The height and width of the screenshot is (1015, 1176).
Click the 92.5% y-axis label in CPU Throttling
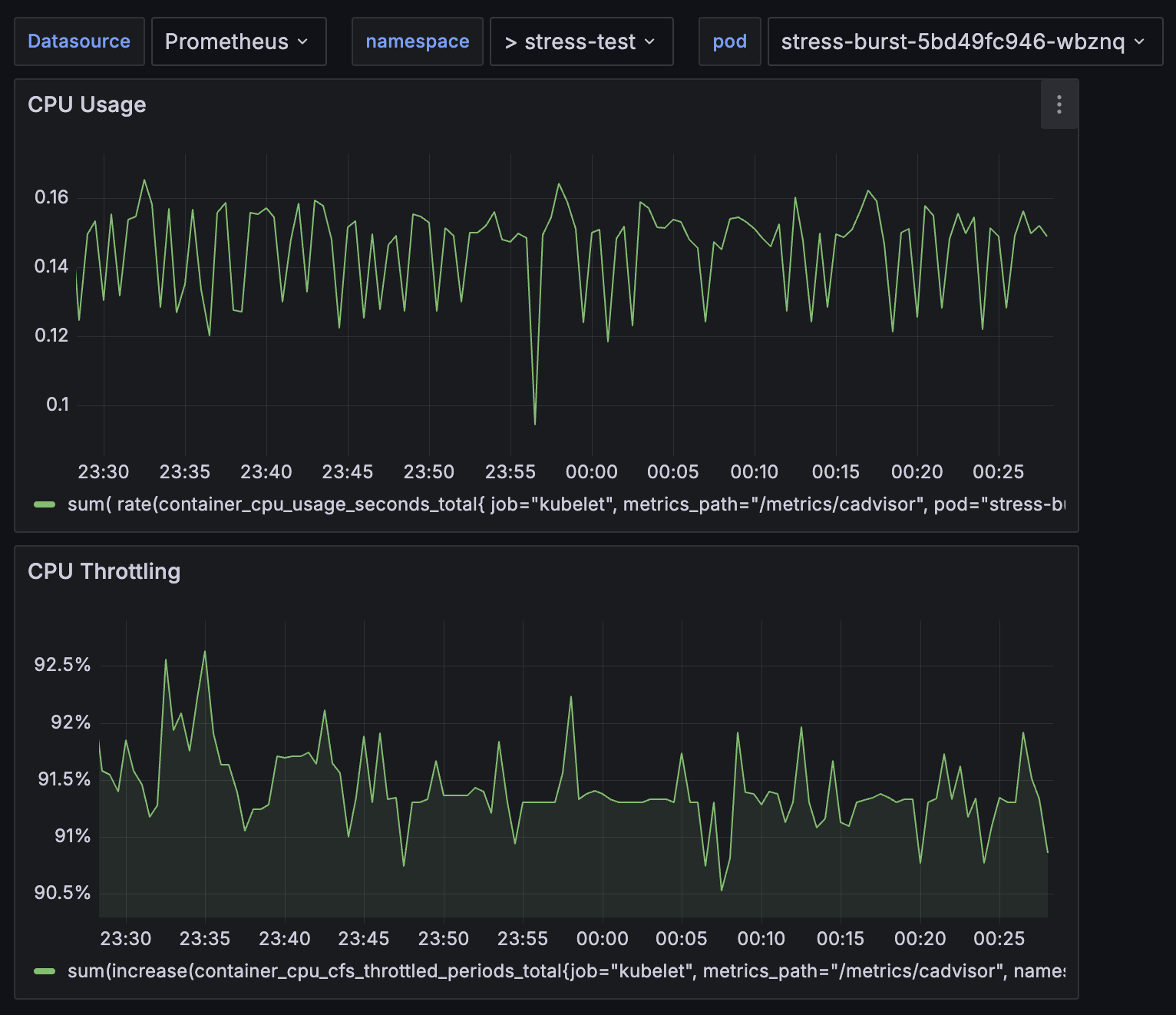(x=62, y=665)
